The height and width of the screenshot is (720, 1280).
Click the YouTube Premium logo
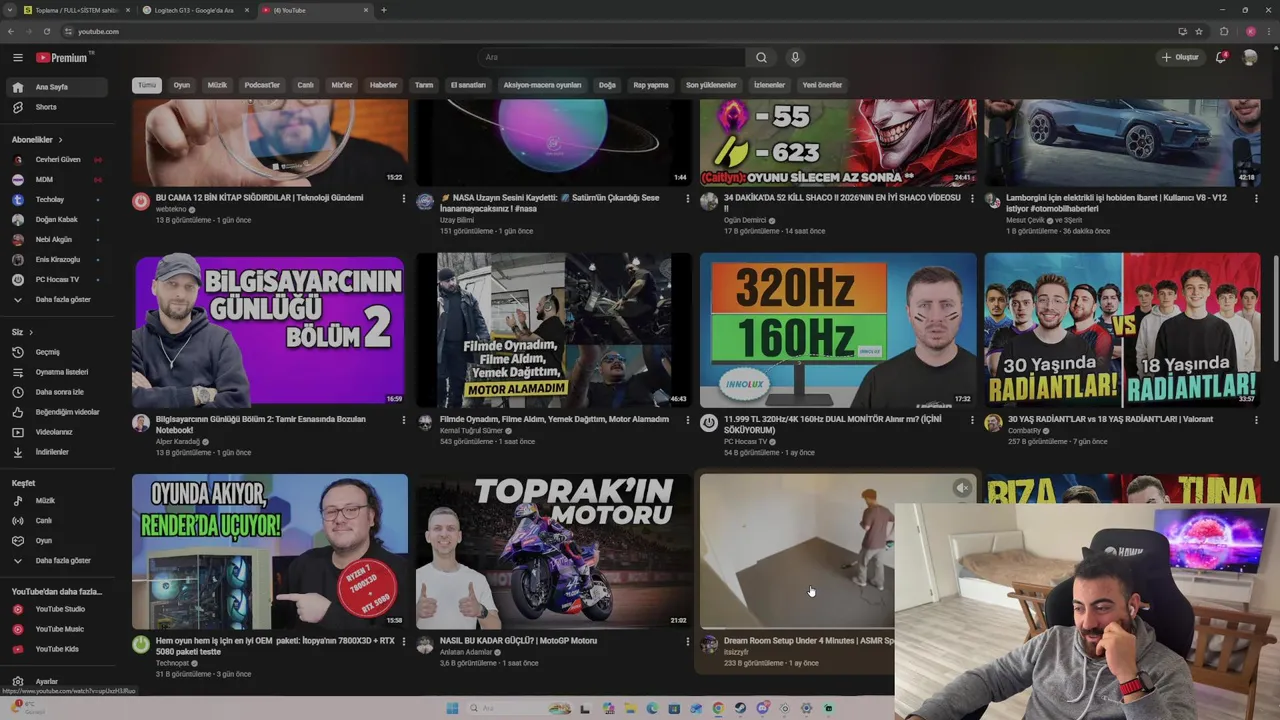click(62, 58)
